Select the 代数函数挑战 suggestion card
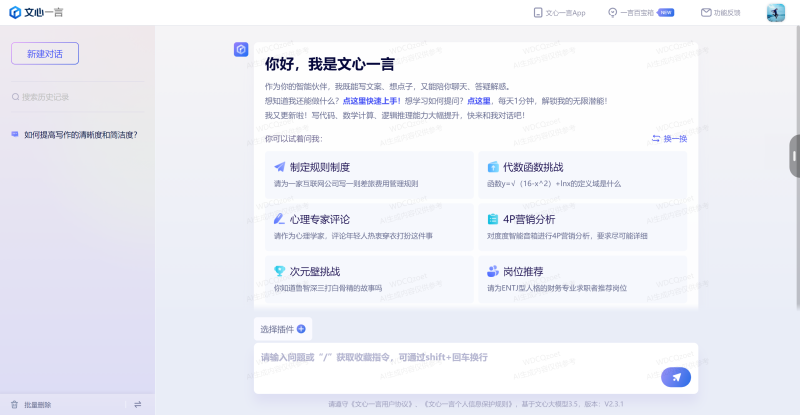Screen dimensions: 800x415 pos(583,175)
